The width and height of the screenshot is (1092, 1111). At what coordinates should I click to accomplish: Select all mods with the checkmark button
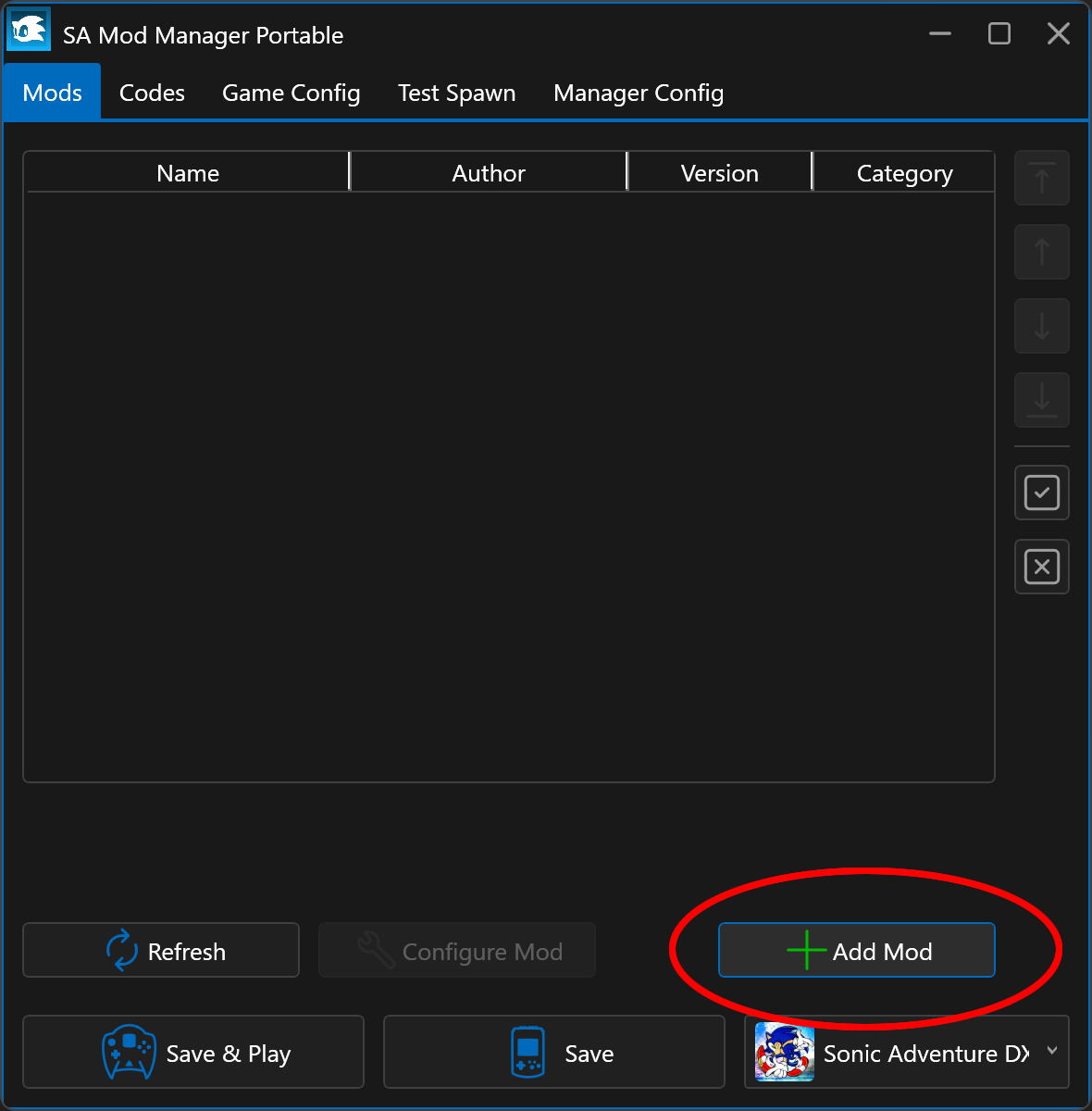click(x=1042, y=493)
